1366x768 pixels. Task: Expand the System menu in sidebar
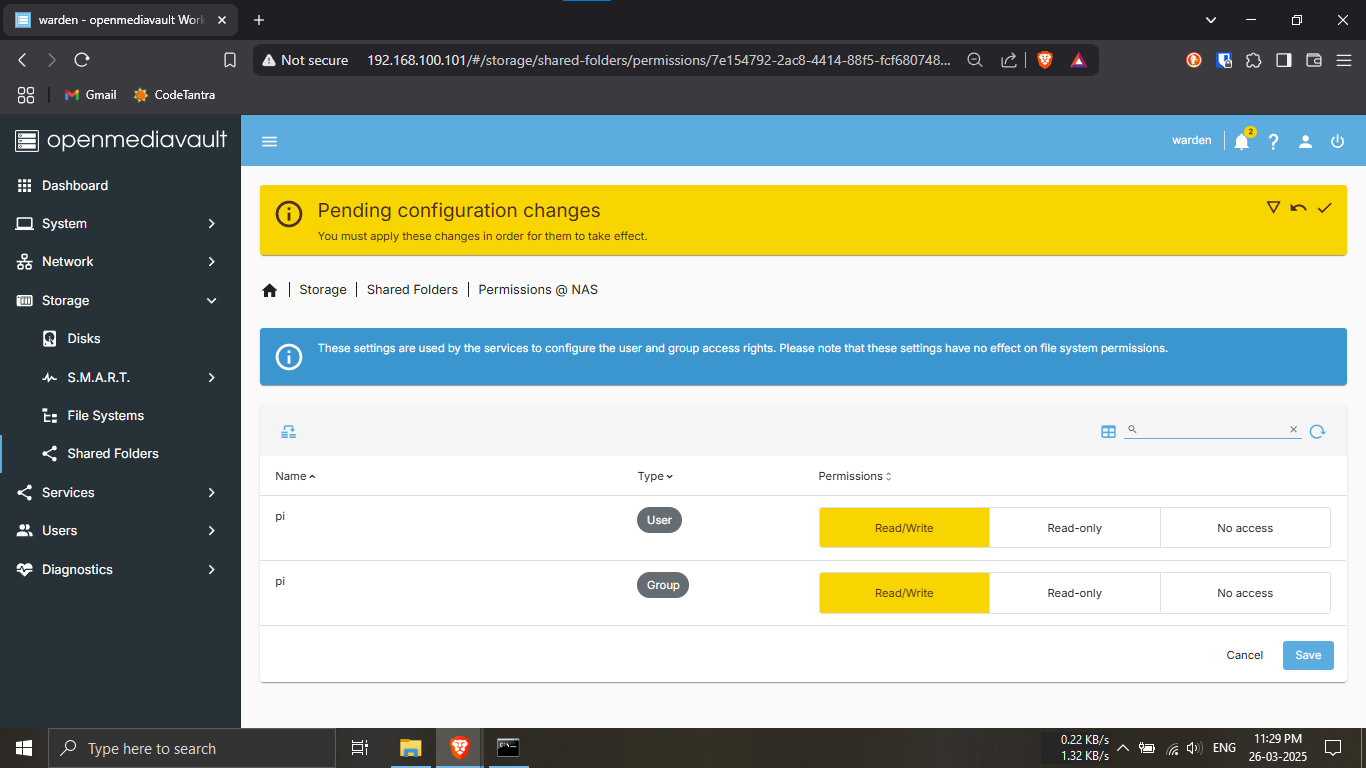click(x=120, y=224)
